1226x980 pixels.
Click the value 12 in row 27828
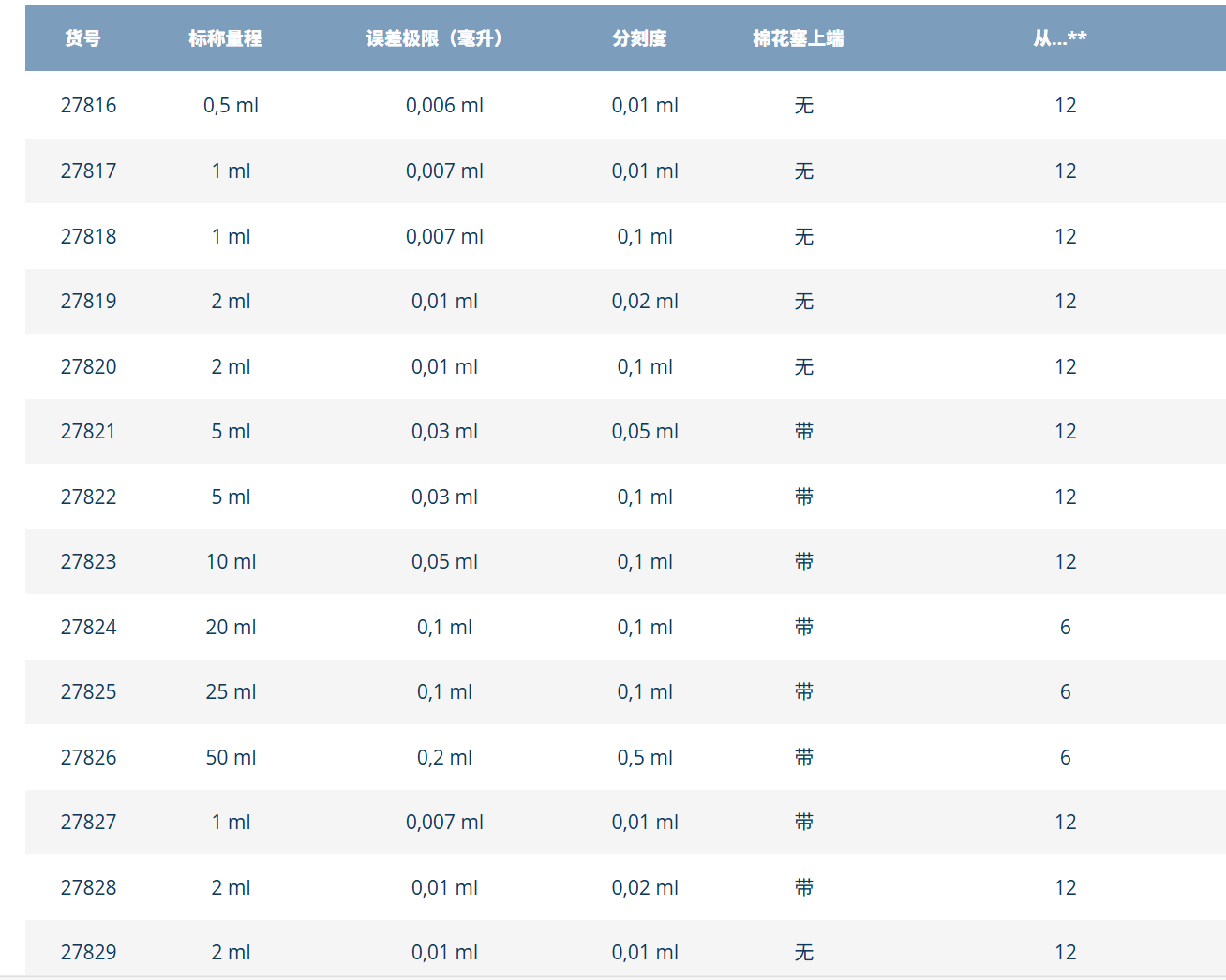click(x=1065, y=887)
